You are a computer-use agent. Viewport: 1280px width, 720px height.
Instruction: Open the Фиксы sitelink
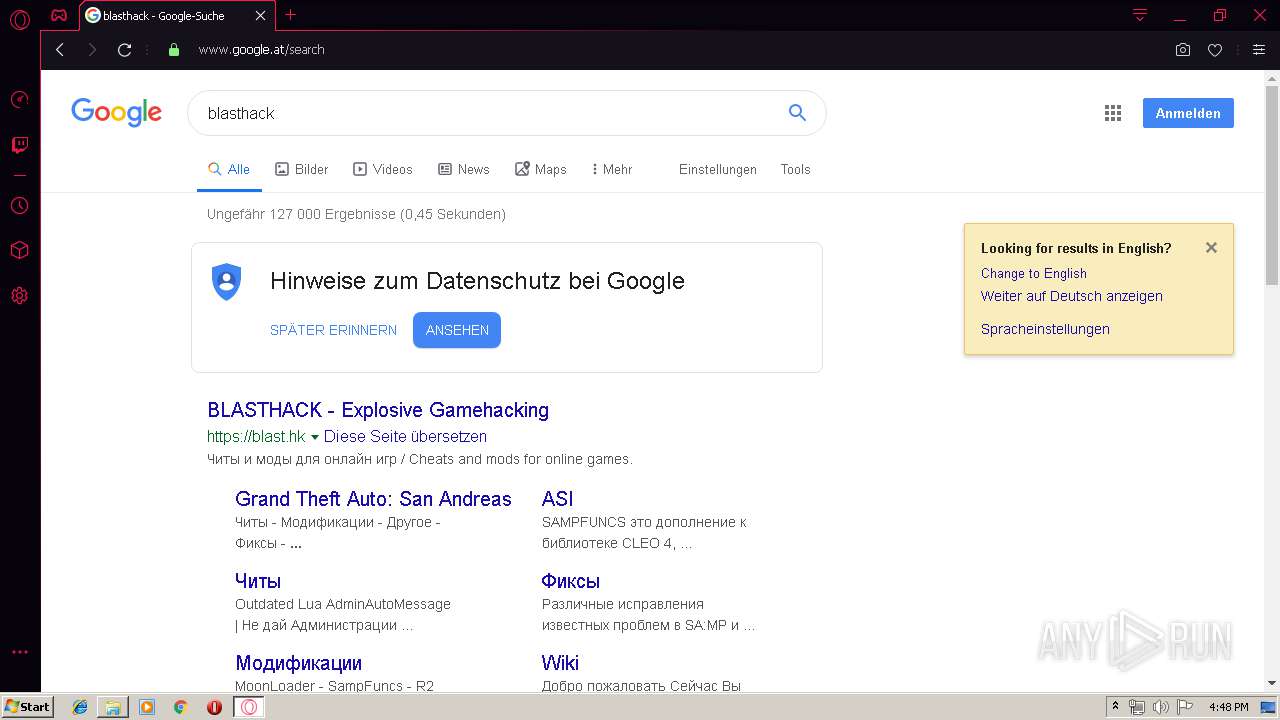pyautogui.click(x=571, y=581)
